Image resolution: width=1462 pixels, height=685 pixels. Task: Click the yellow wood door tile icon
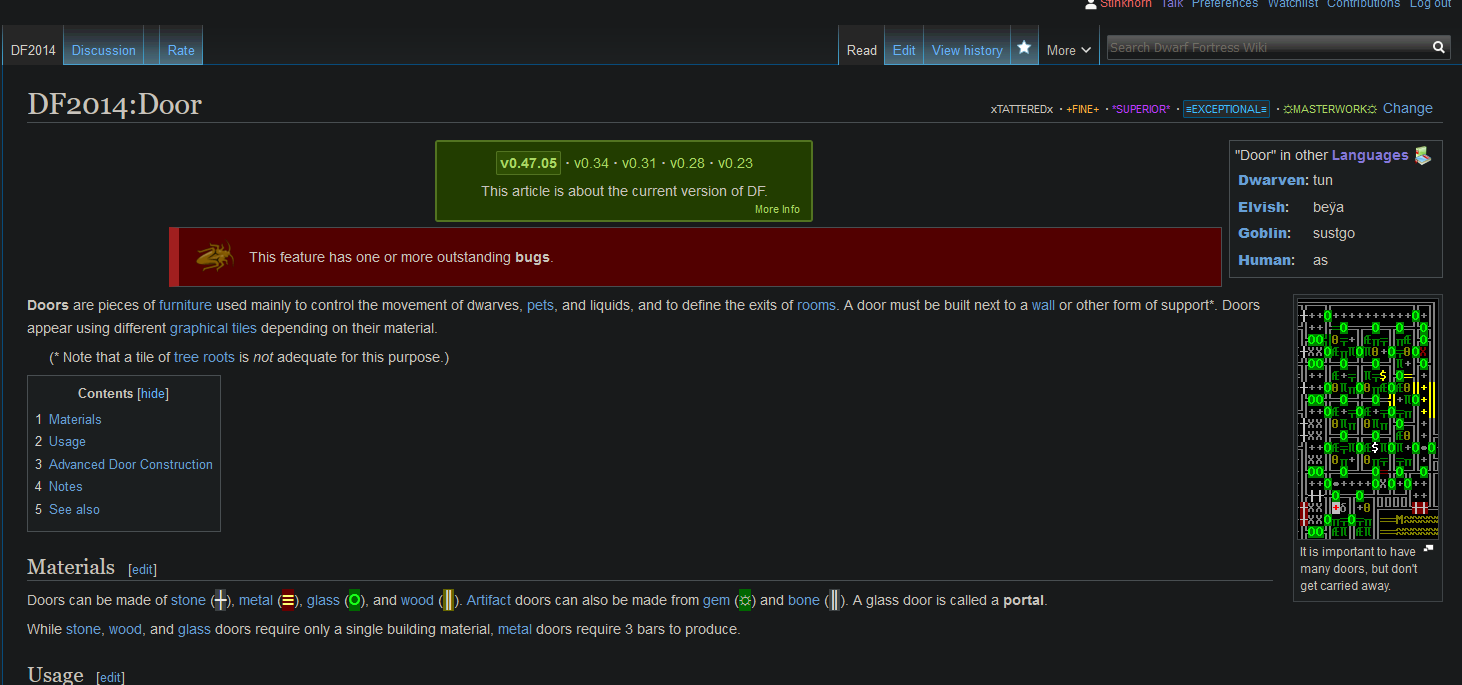(x=448, y=600)
